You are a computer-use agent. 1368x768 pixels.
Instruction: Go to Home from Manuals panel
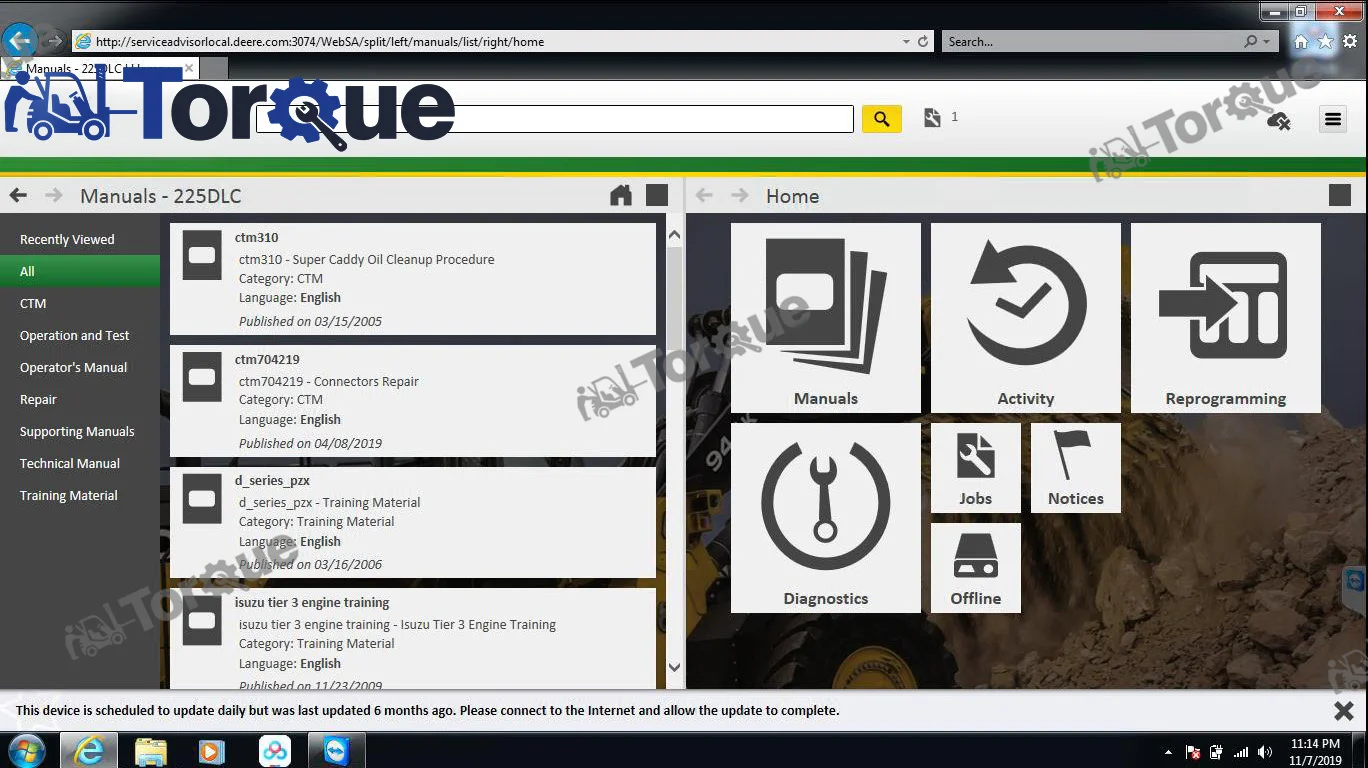tap(621, 195)
